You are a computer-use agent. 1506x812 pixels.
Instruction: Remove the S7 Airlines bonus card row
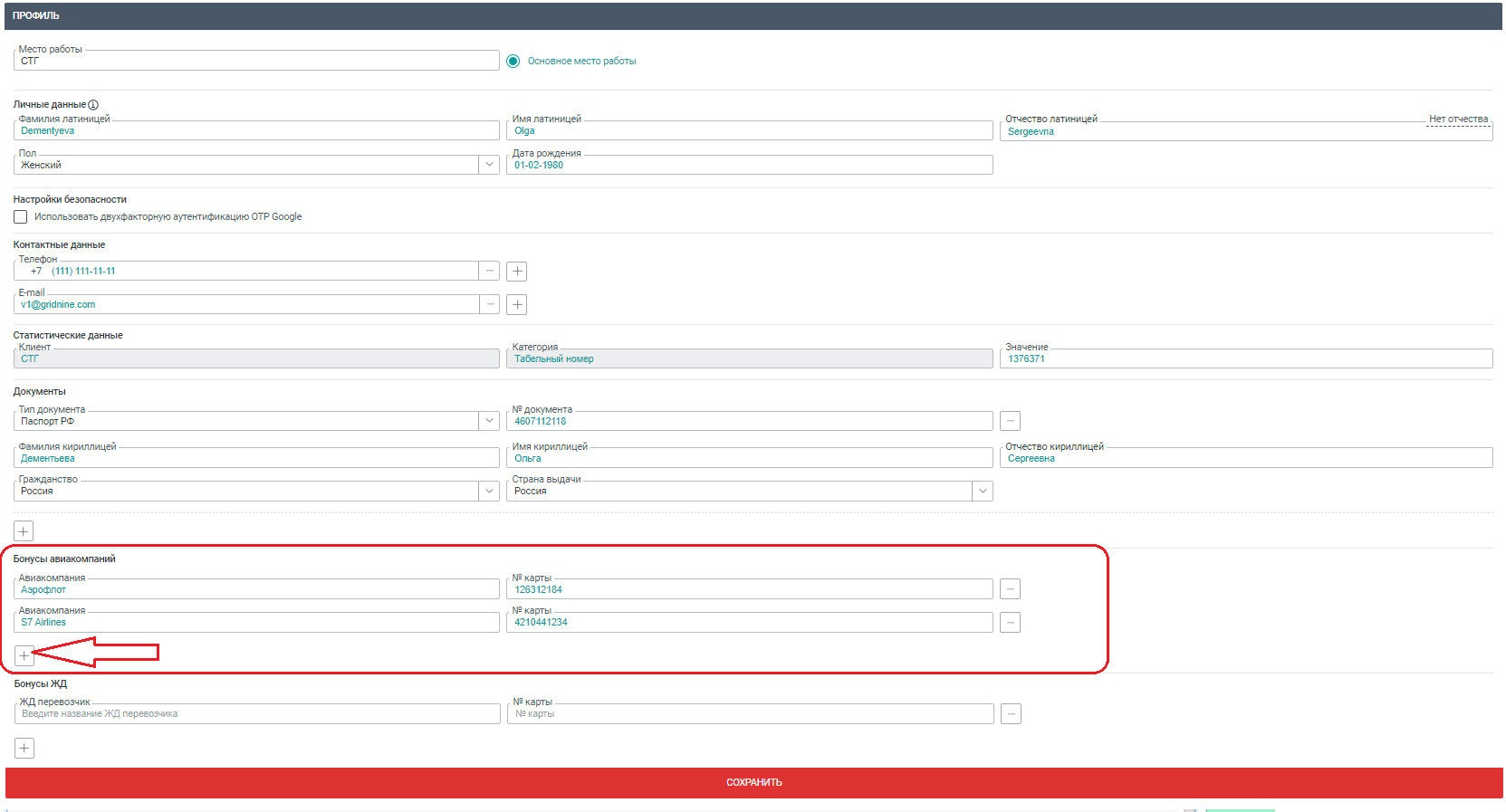coord(1010,623)
